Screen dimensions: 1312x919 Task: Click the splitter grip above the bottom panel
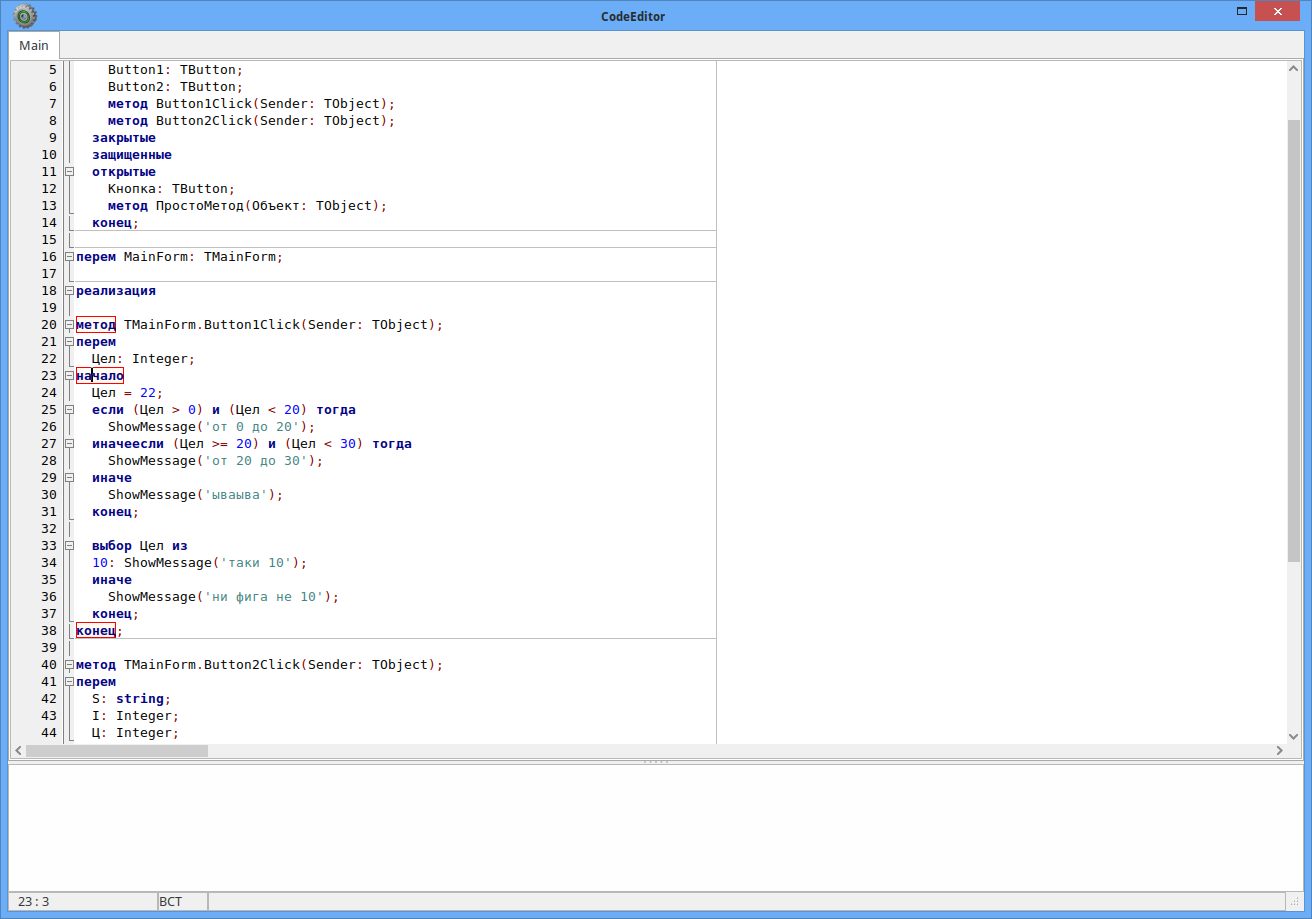point(656,762)
